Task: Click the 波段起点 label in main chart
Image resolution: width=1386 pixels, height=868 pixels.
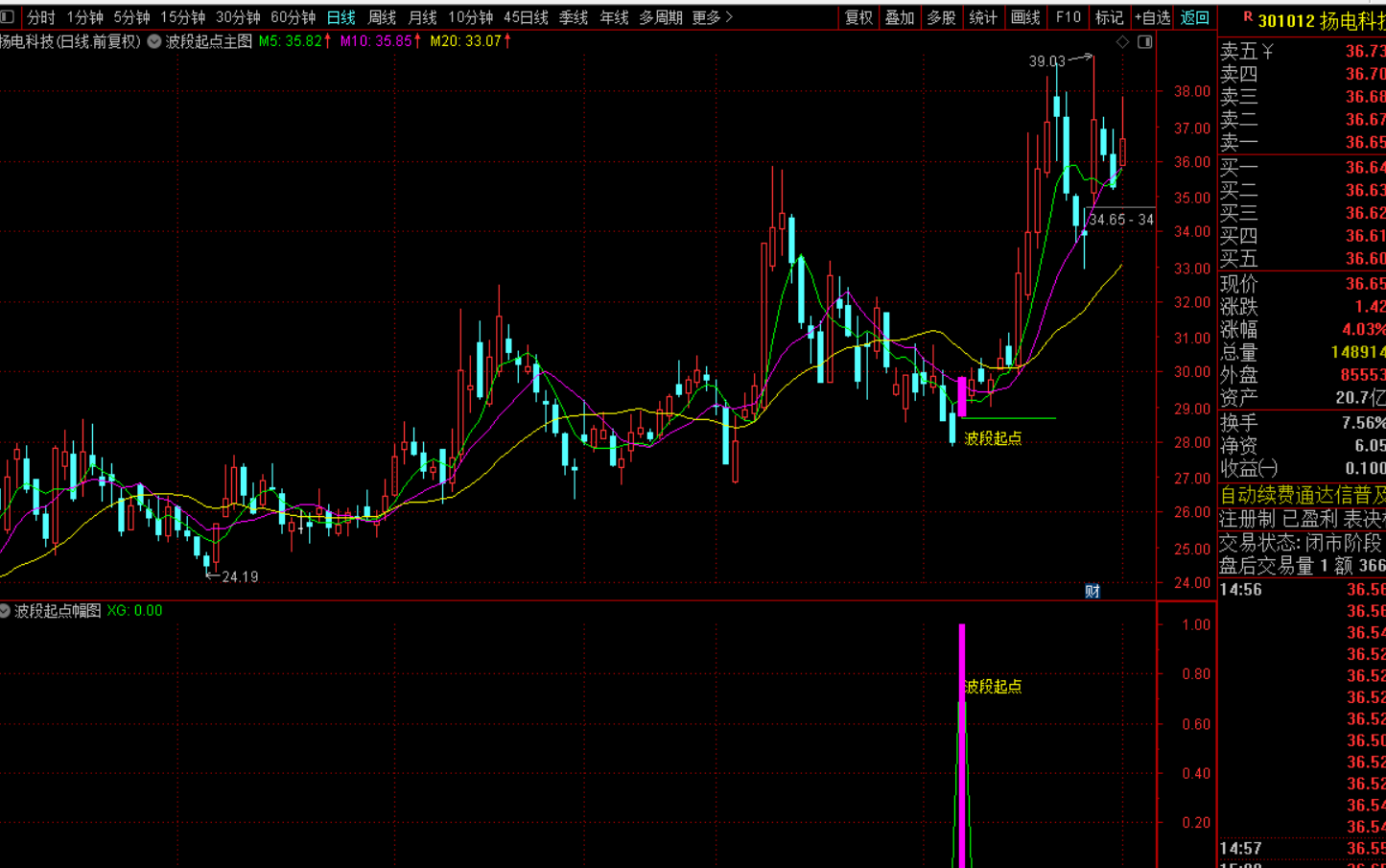Action: [x=993, y=438]
